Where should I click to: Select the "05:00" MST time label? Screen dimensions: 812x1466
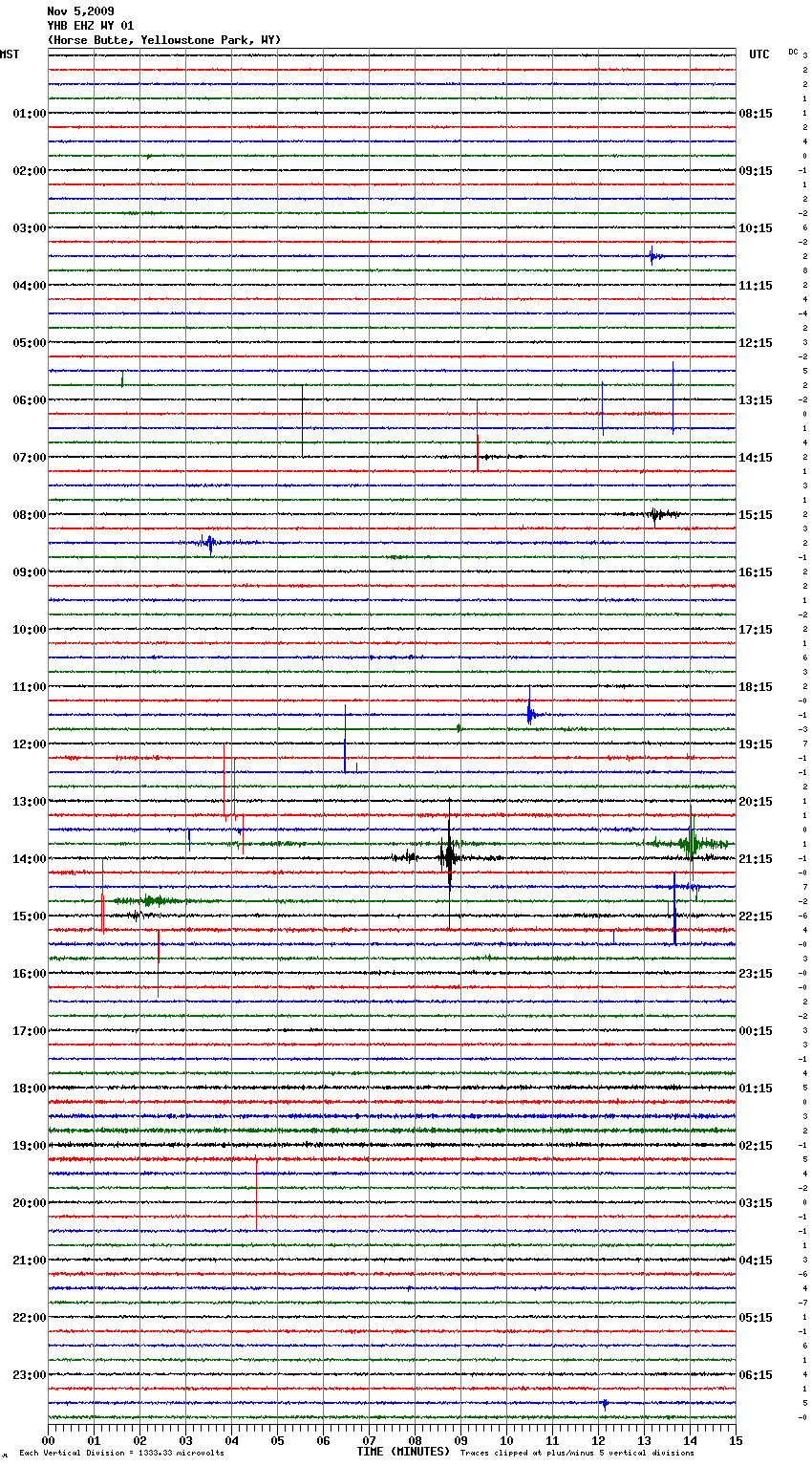[30, 343]
